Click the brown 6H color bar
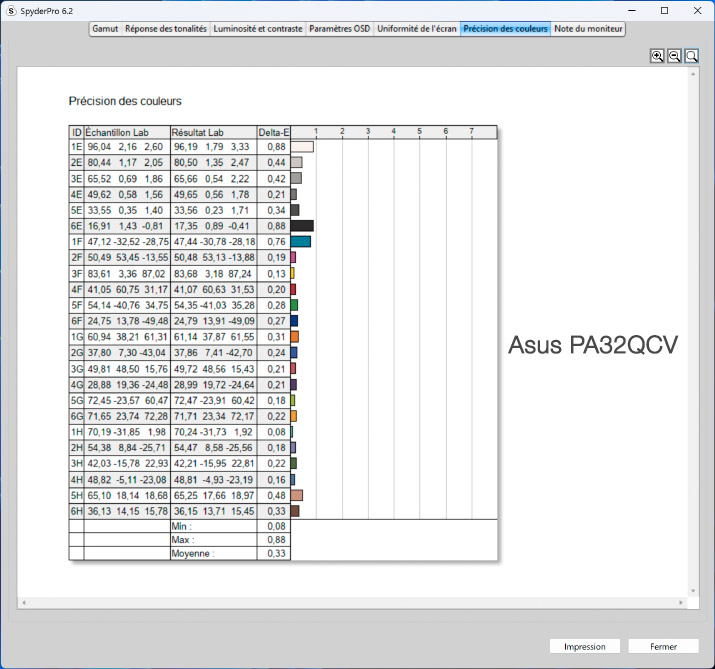The height and width of the screenshot is (669, 715). coord(295,511)
